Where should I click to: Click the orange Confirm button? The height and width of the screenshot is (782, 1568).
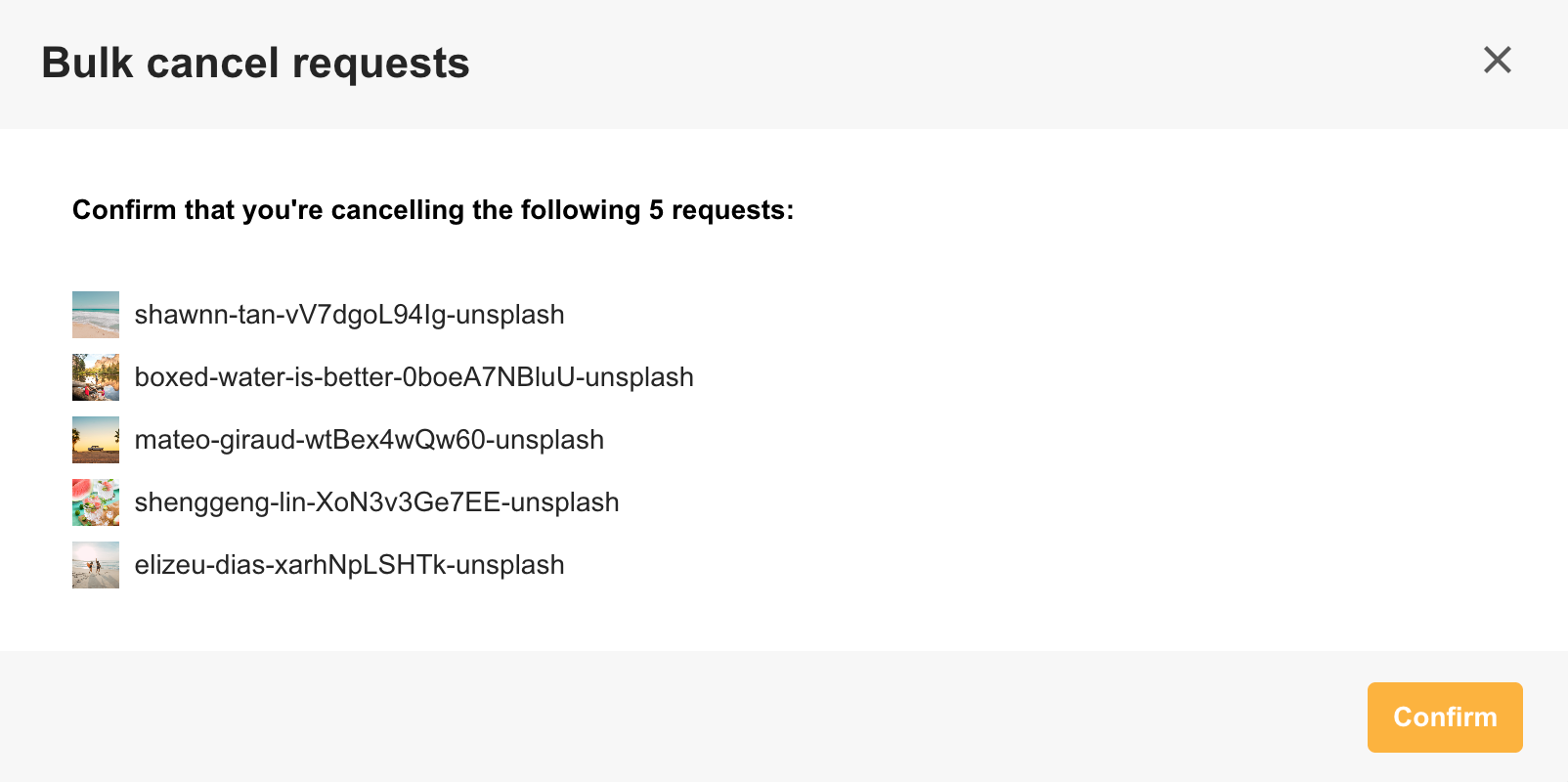coord(1445,717)
